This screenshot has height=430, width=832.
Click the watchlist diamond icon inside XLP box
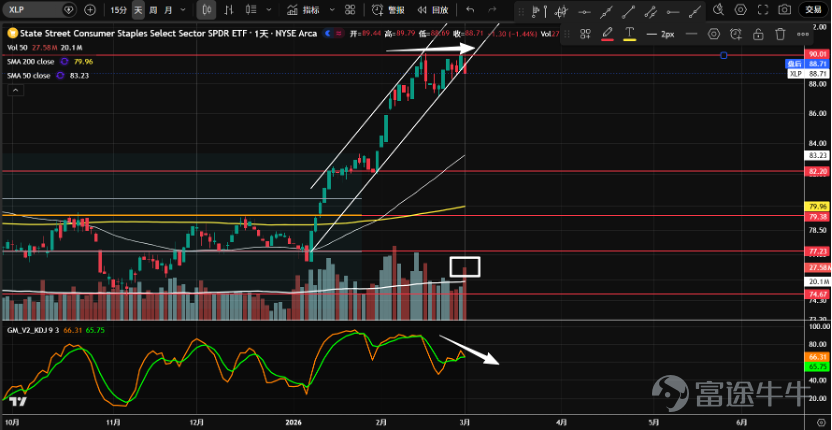pyautogui.click(x=68, y=10)
